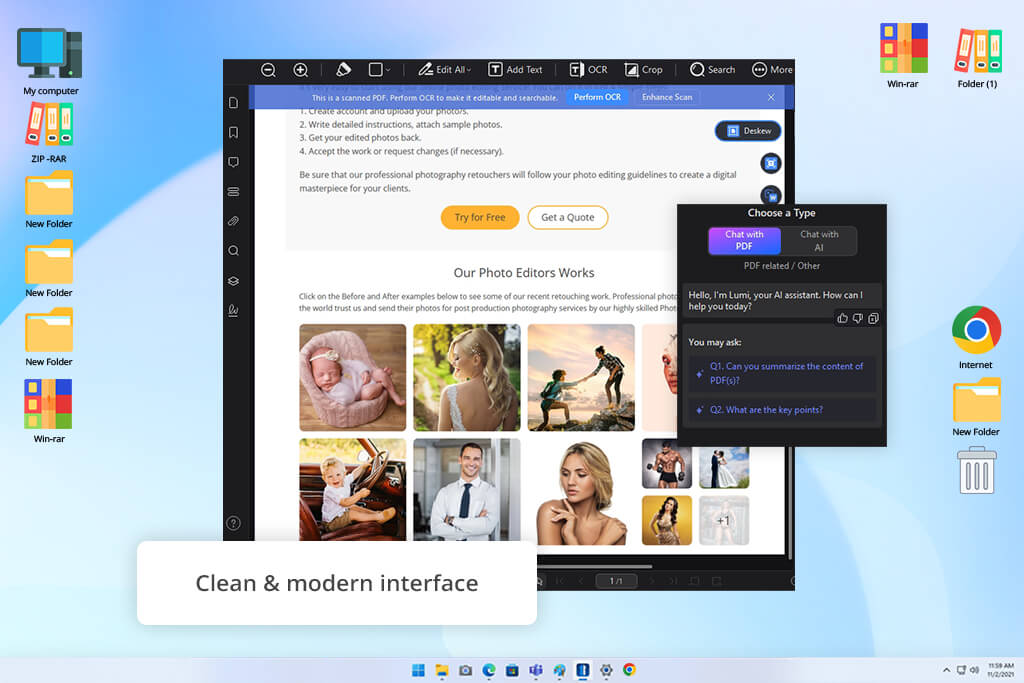Open My computer desktop icon
This screenshot has width=1024, height=683.
[x=50, y=62]
